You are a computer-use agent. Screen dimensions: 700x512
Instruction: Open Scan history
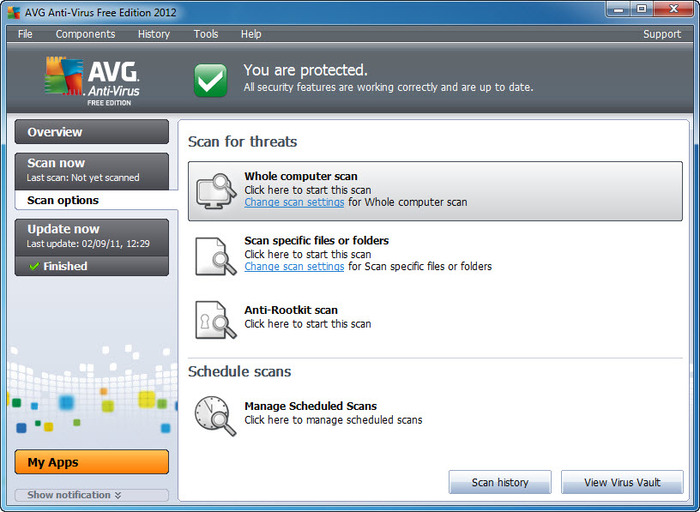(500, 482)
